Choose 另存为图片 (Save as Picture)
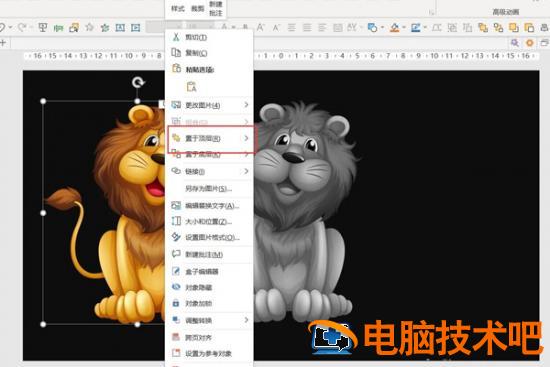The height and width of the screenshot is (367, 550). [x=209, y=189]
